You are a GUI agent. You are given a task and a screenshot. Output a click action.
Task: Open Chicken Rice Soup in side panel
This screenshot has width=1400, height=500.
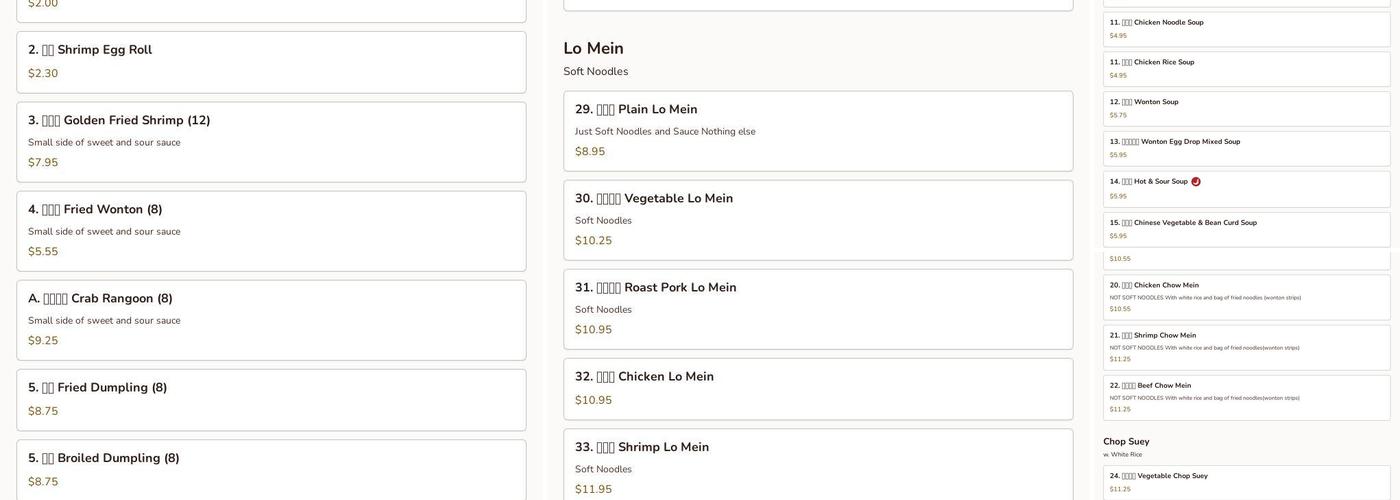point(1246,69)
